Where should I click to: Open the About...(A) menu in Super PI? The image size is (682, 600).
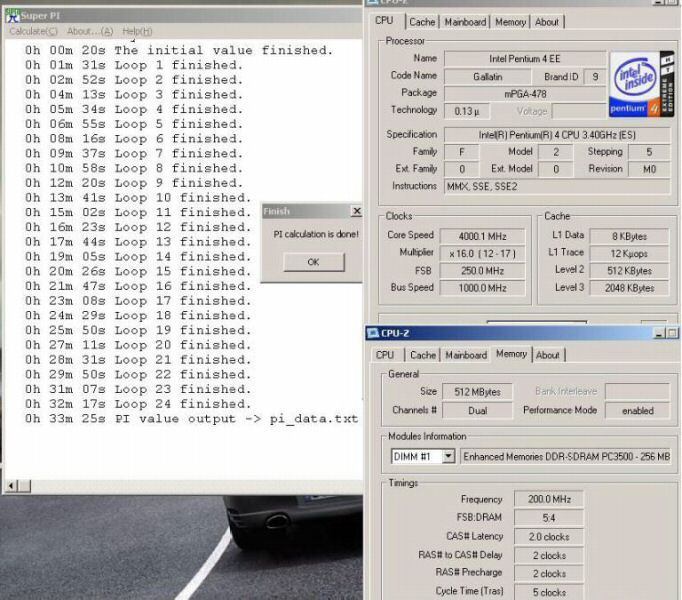[x=90, y=31]
